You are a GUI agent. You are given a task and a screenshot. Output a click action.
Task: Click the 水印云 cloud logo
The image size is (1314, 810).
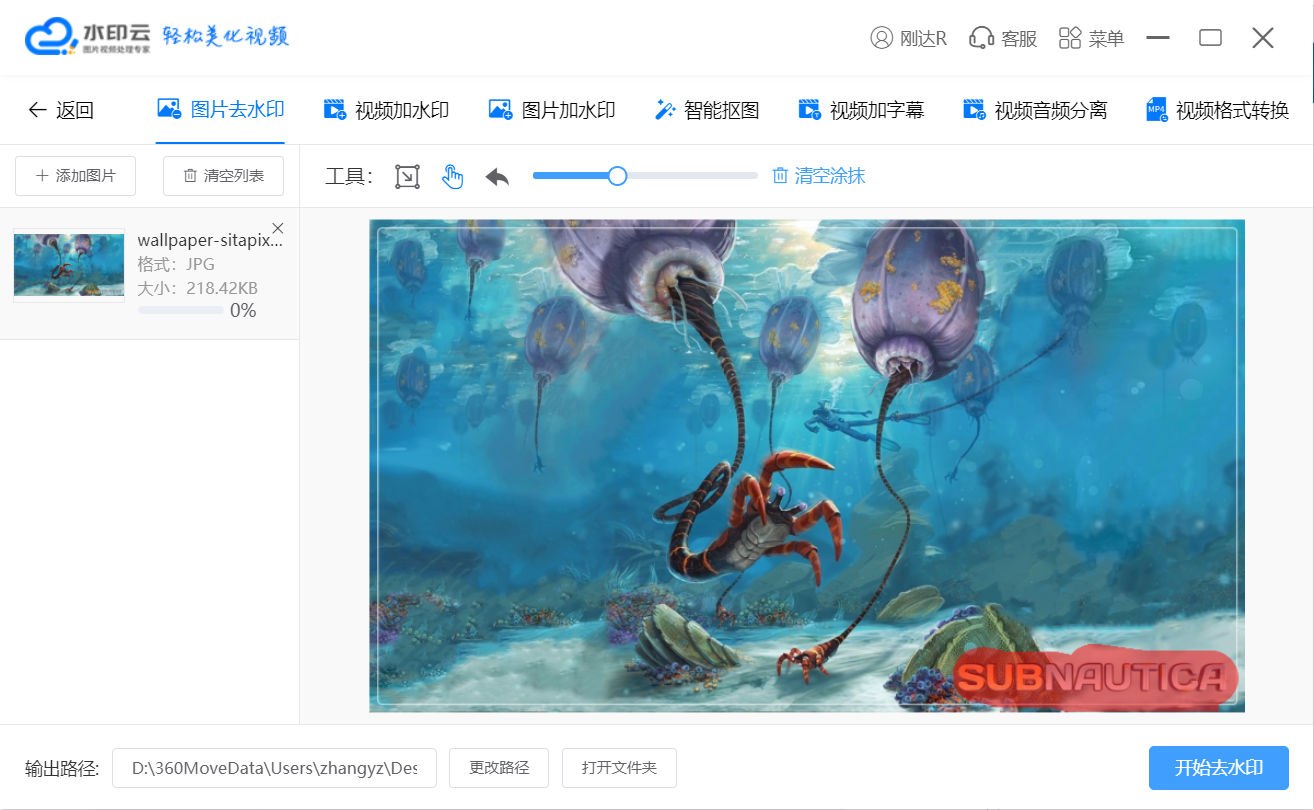(x=52, y=37)
